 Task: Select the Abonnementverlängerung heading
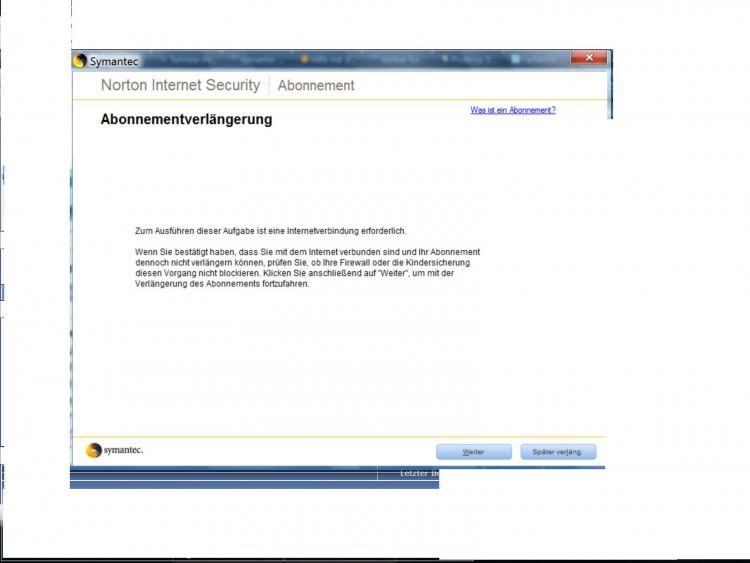[x=186, y=119]
